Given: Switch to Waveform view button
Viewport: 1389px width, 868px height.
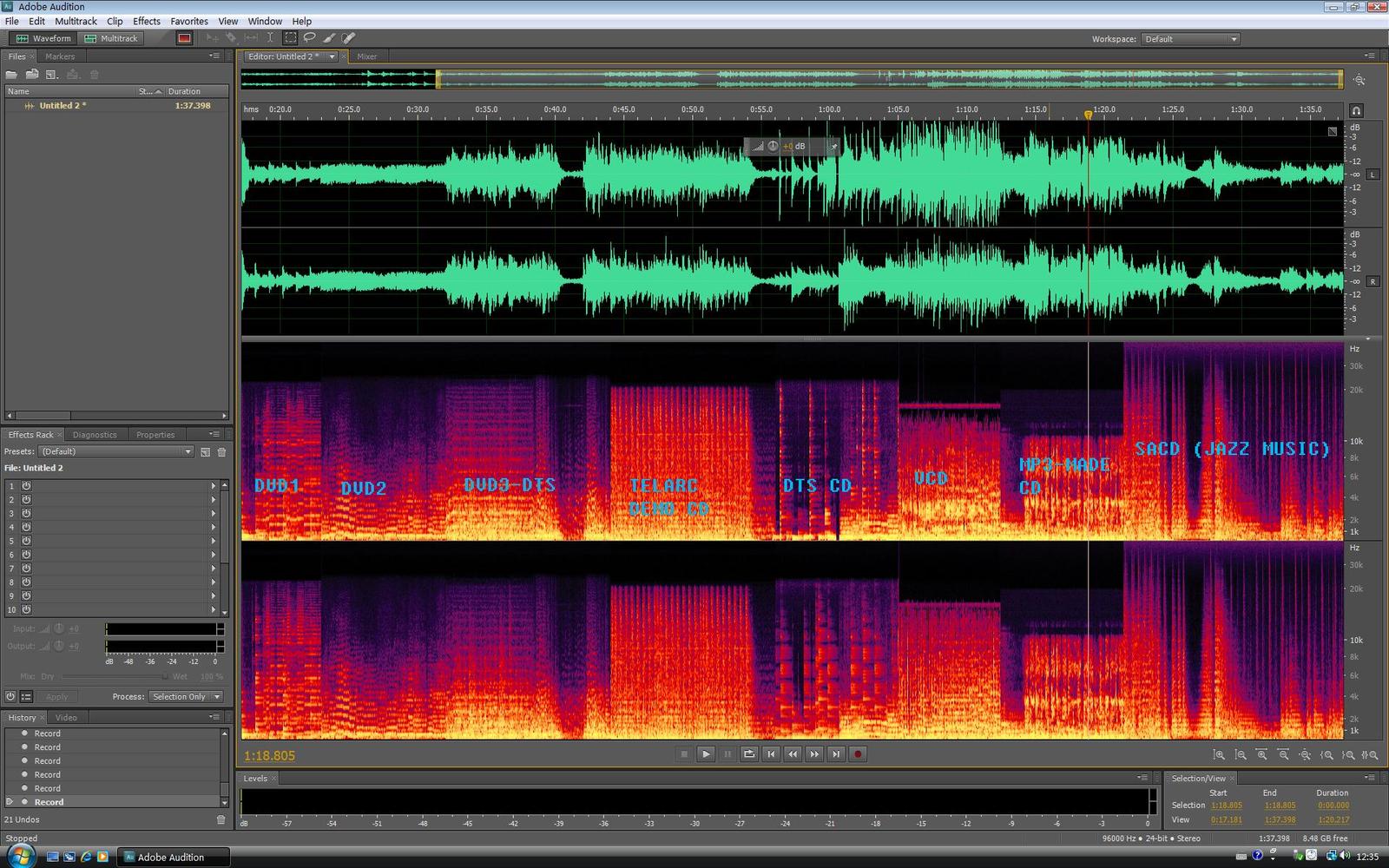Looking at the screenshot, I should point(43,38).
